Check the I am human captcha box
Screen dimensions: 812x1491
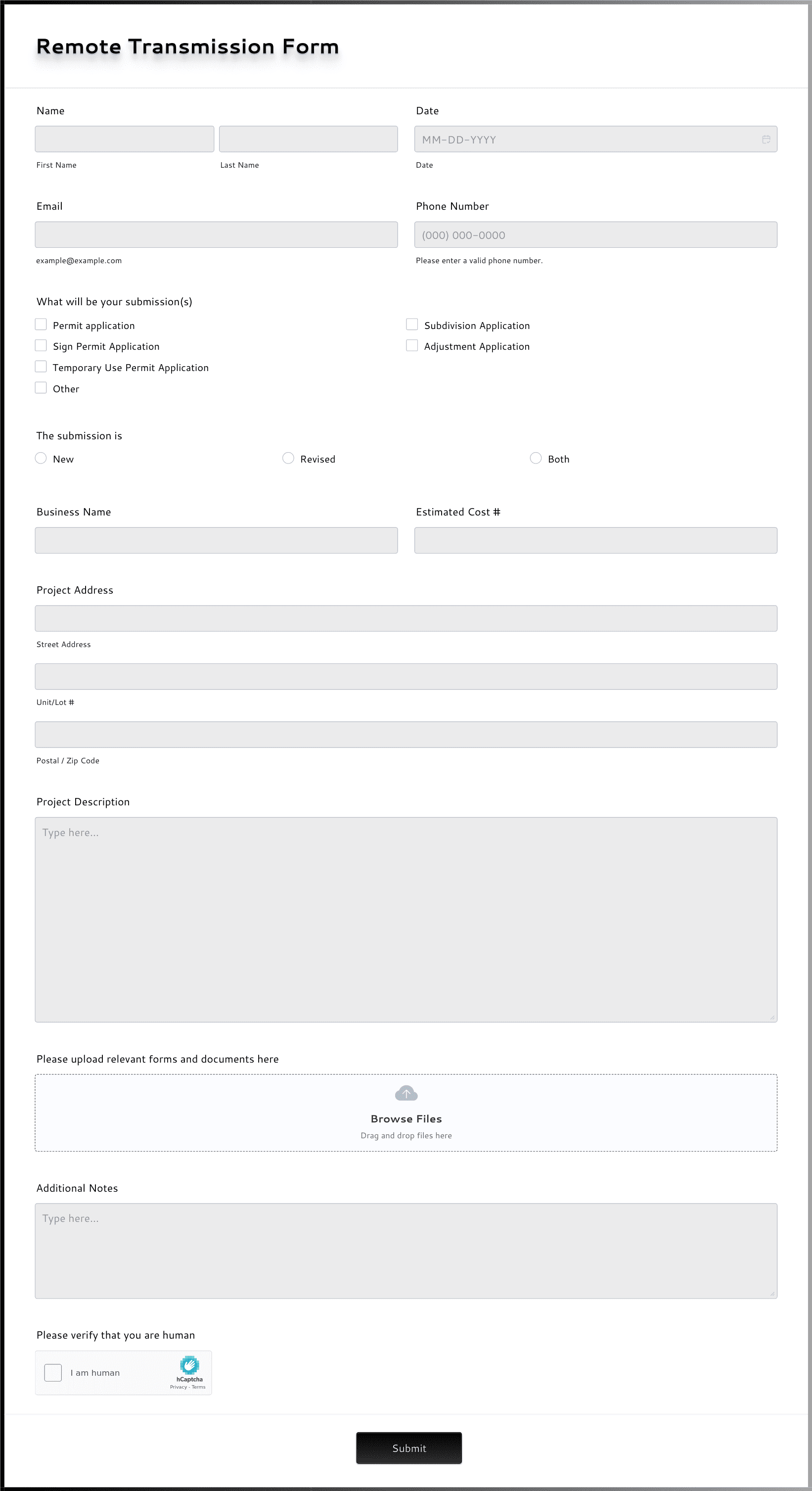coord(53,1372)
